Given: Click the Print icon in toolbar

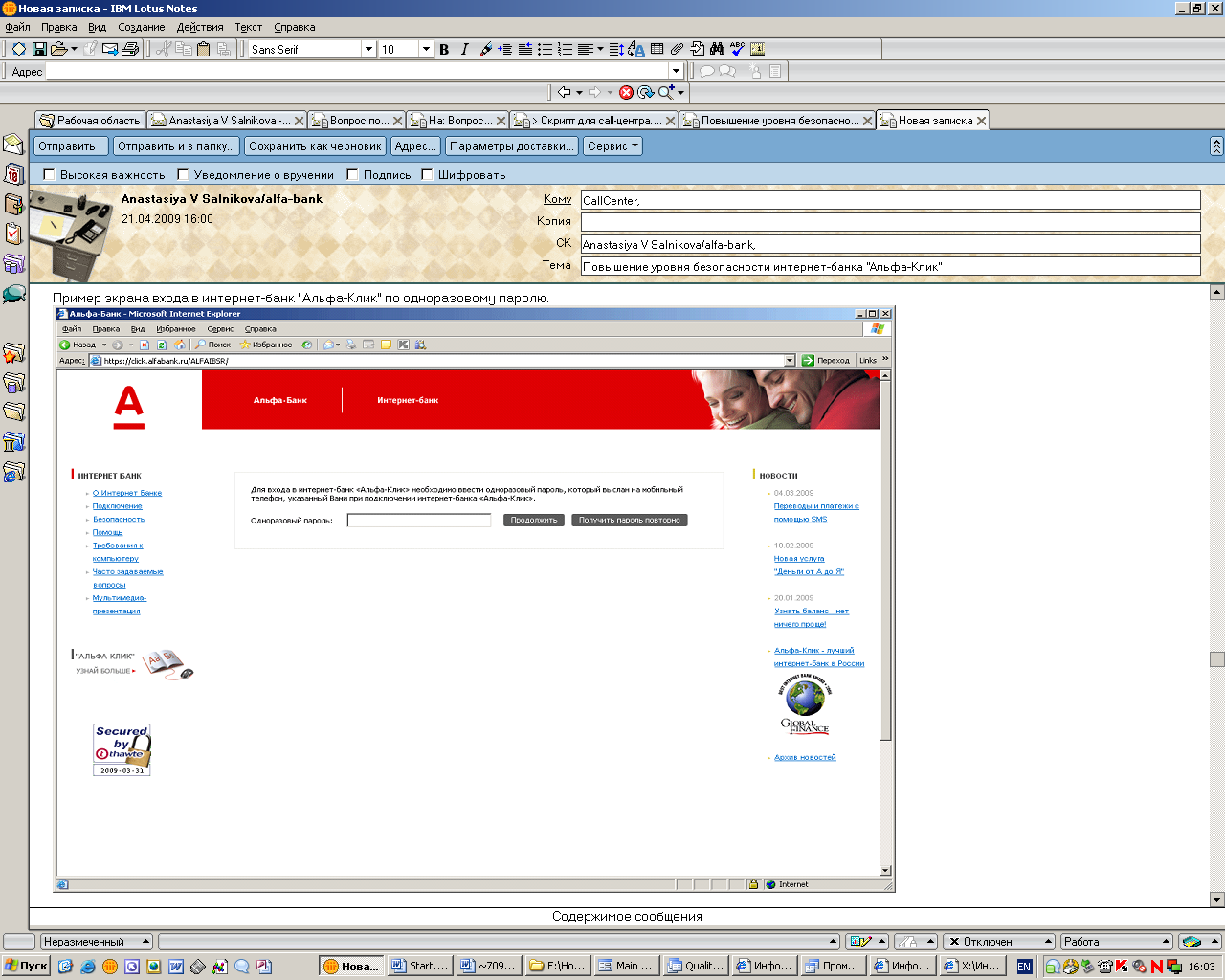Looking at the screenshot, I should pyautogui.click(x=131, y=49).
